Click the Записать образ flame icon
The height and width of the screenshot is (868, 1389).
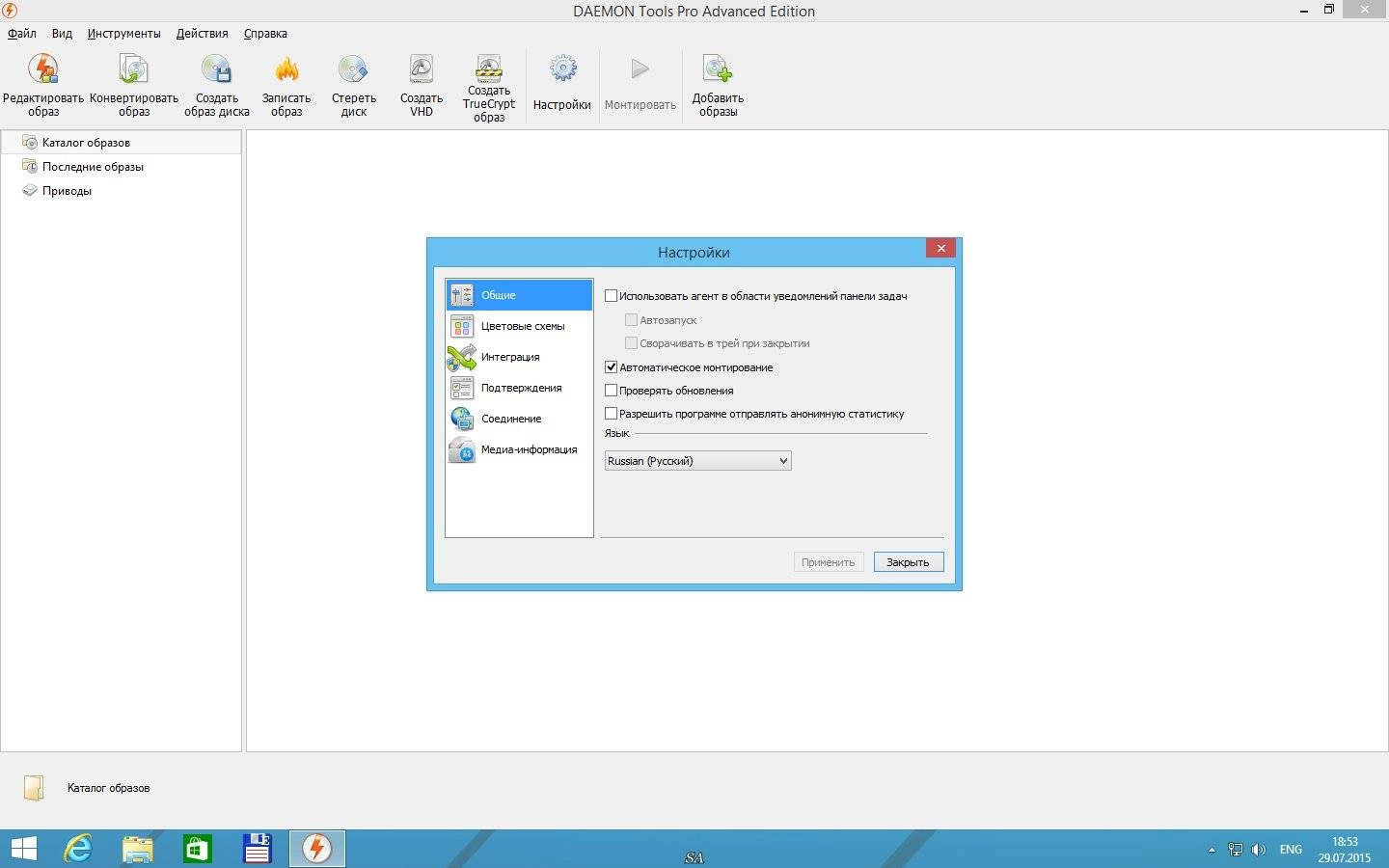(286, 69)
